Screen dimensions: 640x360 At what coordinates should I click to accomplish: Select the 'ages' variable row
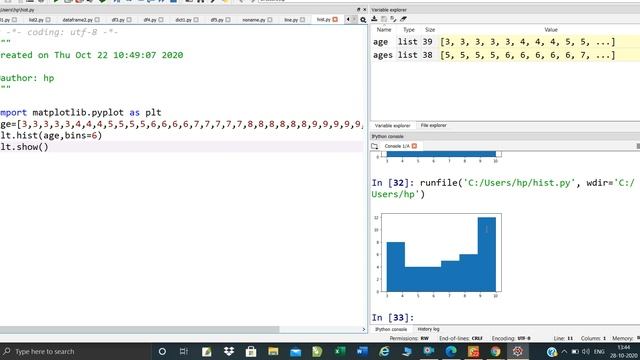pyautogui.click(x=505, y=55)
